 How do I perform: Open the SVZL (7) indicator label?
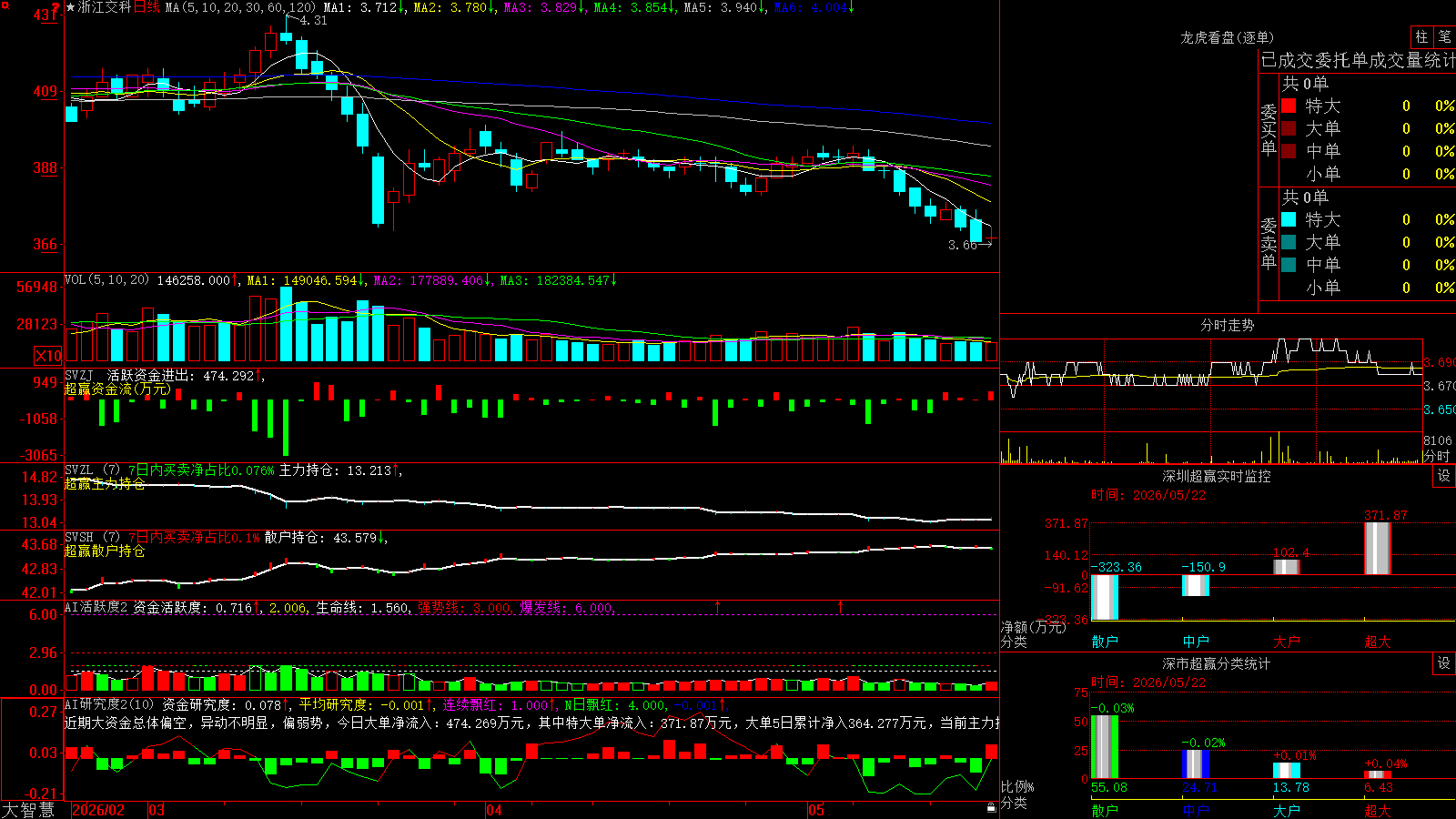click(x=92, y=470)
